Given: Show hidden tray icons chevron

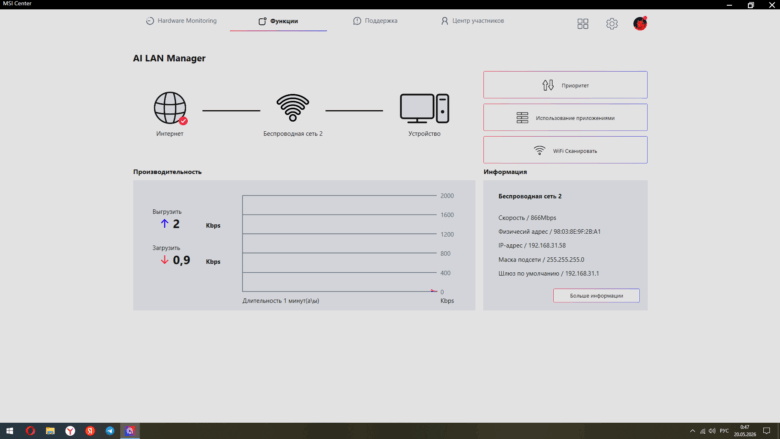Looking at the screenshot, I should [x=692, y=431].
